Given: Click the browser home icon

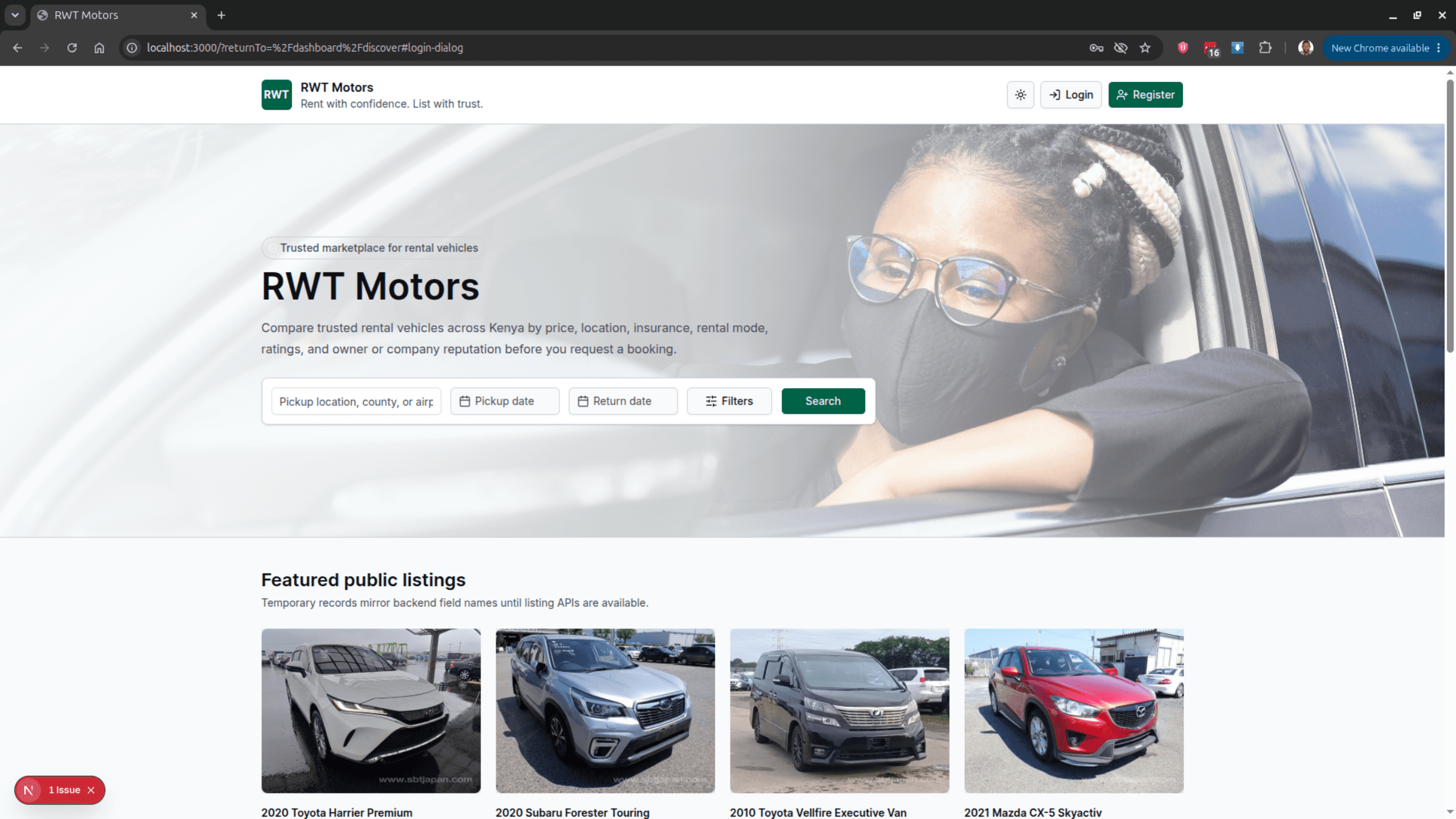Looking at the screenshot, I should pyautogui.click(x=99, y=48).
